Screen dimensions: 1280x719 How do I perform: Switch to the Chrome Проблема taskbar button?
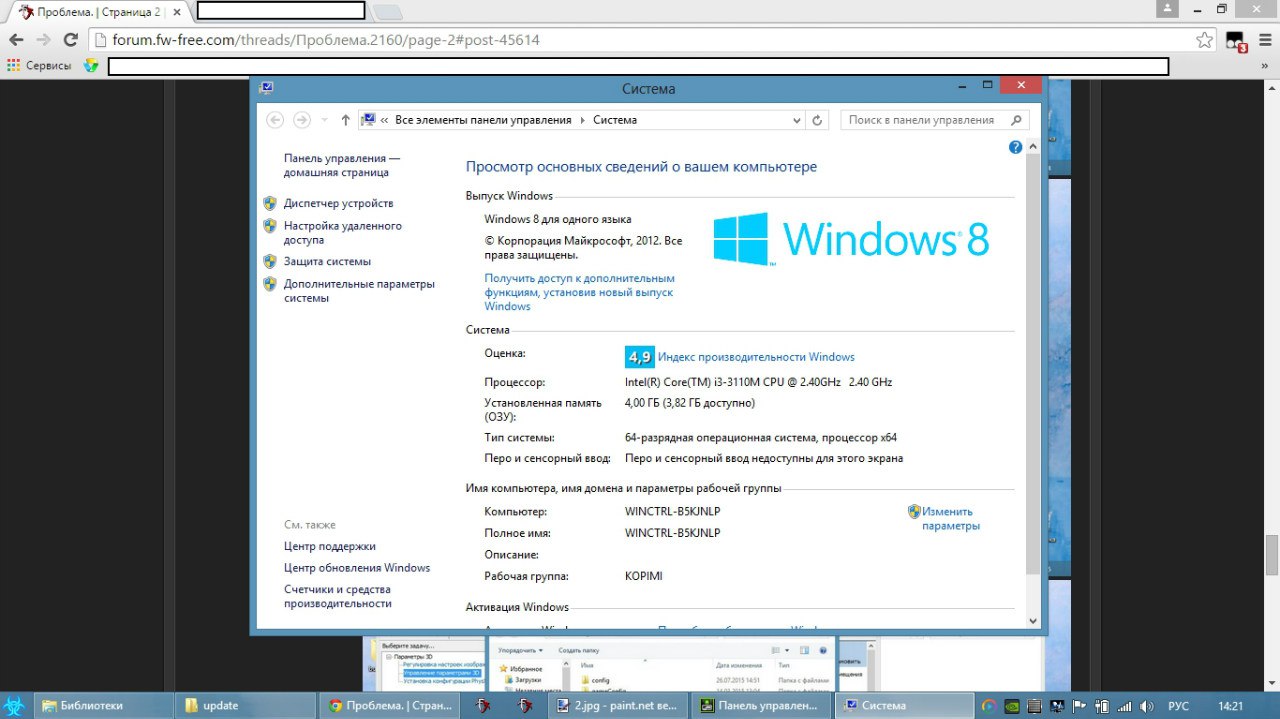click(x=391, y=705)
